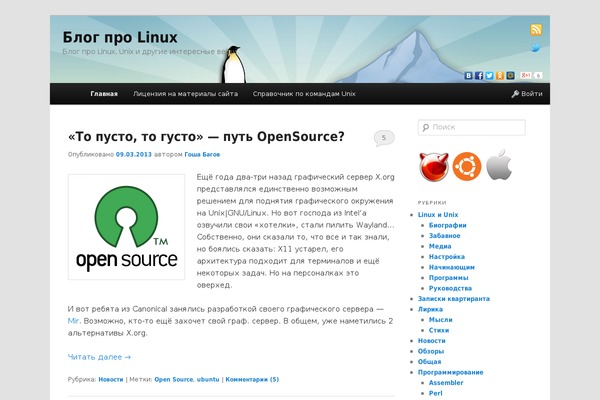Screen dimensions: 600x400
Task: Open the Стихи subcategory
Action: (439, 330)
